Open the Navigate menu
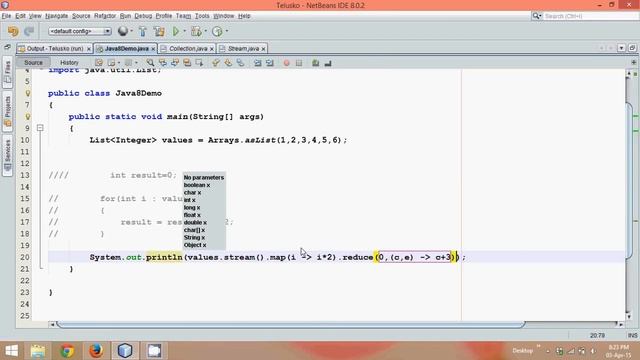The image size is (640, 360). click(x=56, y=16)
